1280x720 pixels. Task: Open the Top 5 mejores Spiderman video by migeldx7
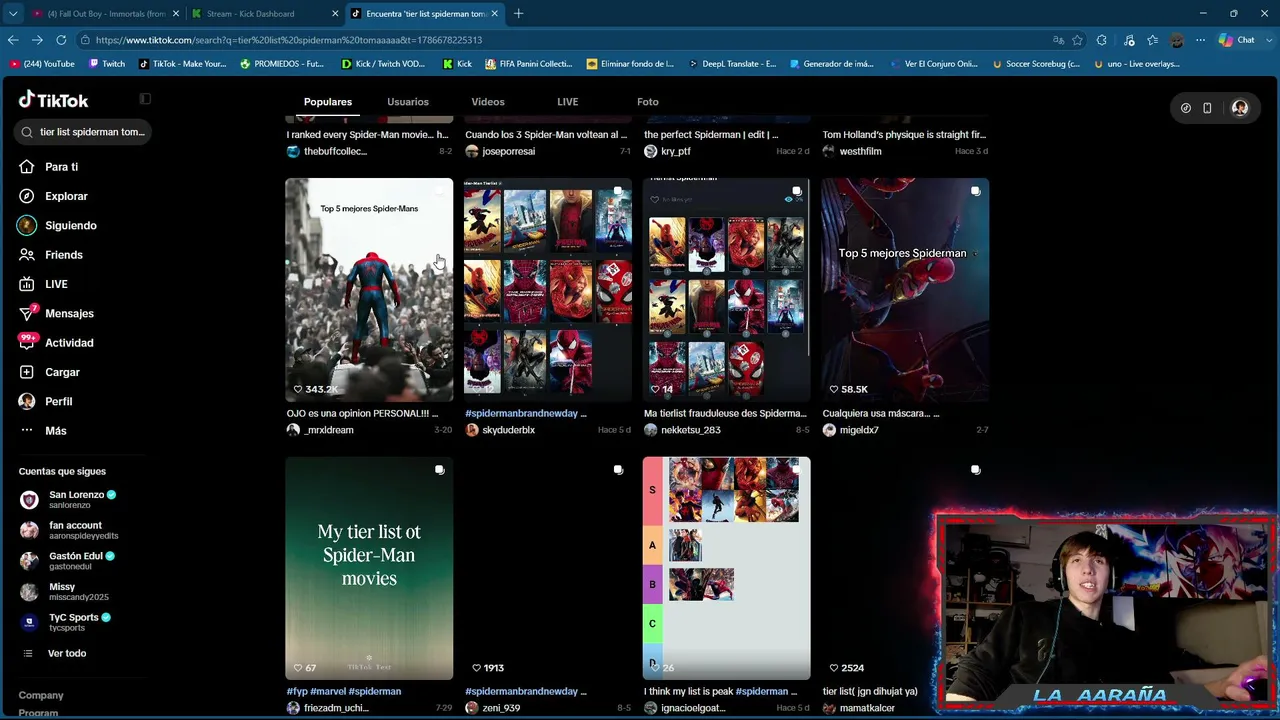point(905,290)
